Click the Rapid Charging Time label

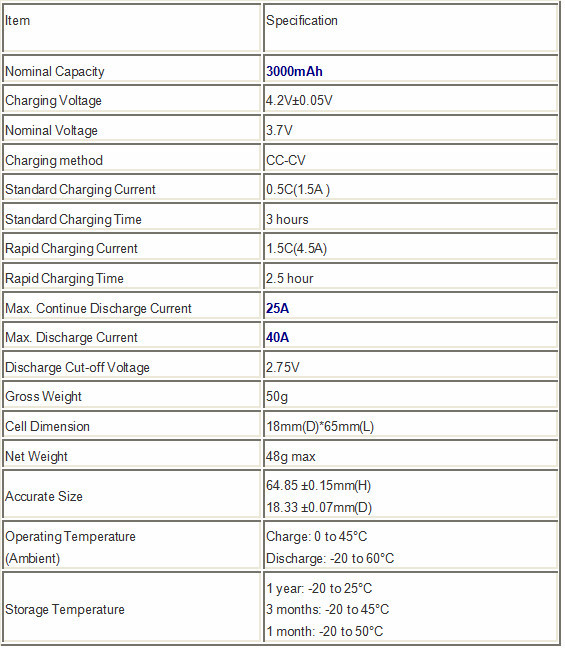click(64, 279)
